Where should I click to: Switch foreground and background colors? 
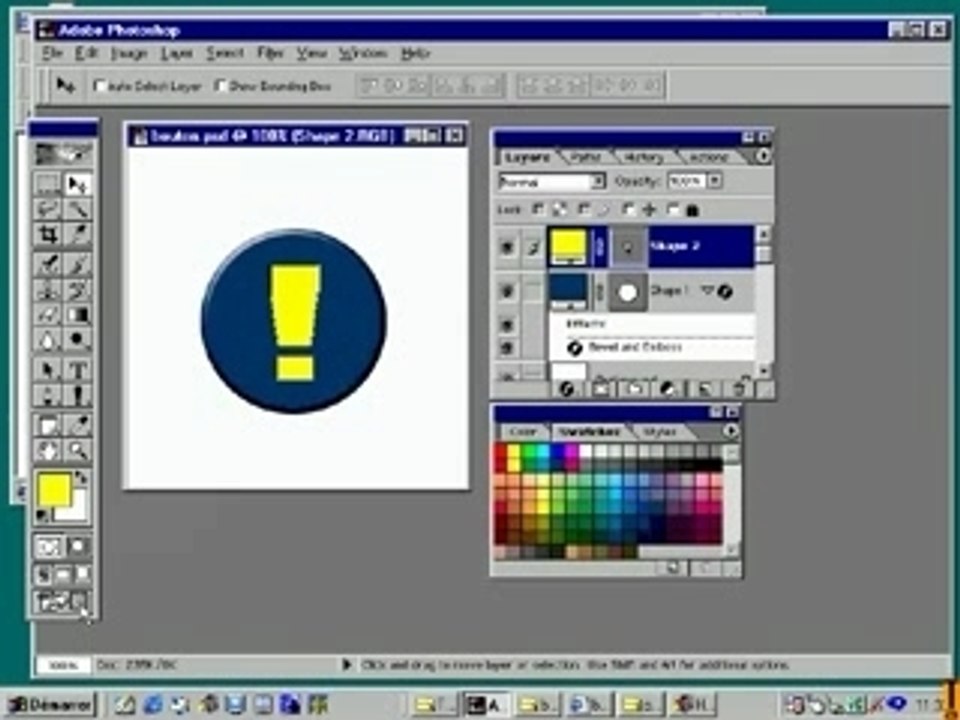(82, 477)
